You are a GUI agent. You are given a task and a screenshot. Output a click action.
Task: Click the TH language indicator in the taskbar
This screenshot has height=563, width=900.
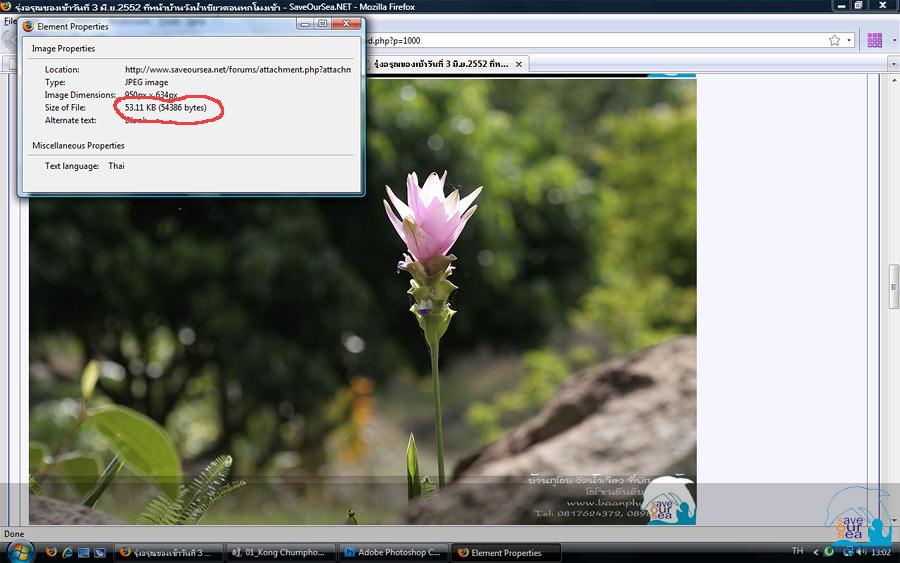797,551
